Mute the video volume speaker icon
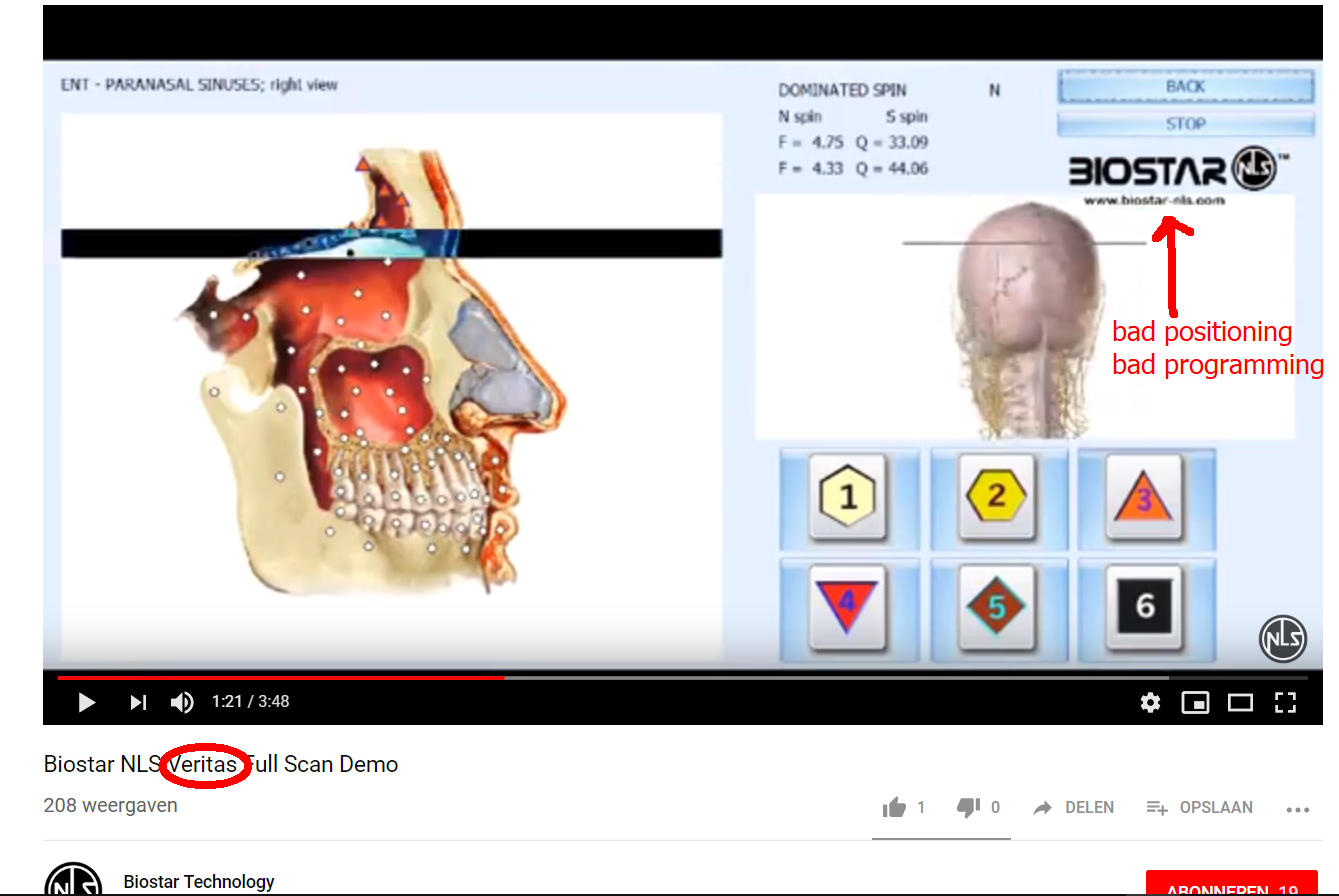 point(182,703)
